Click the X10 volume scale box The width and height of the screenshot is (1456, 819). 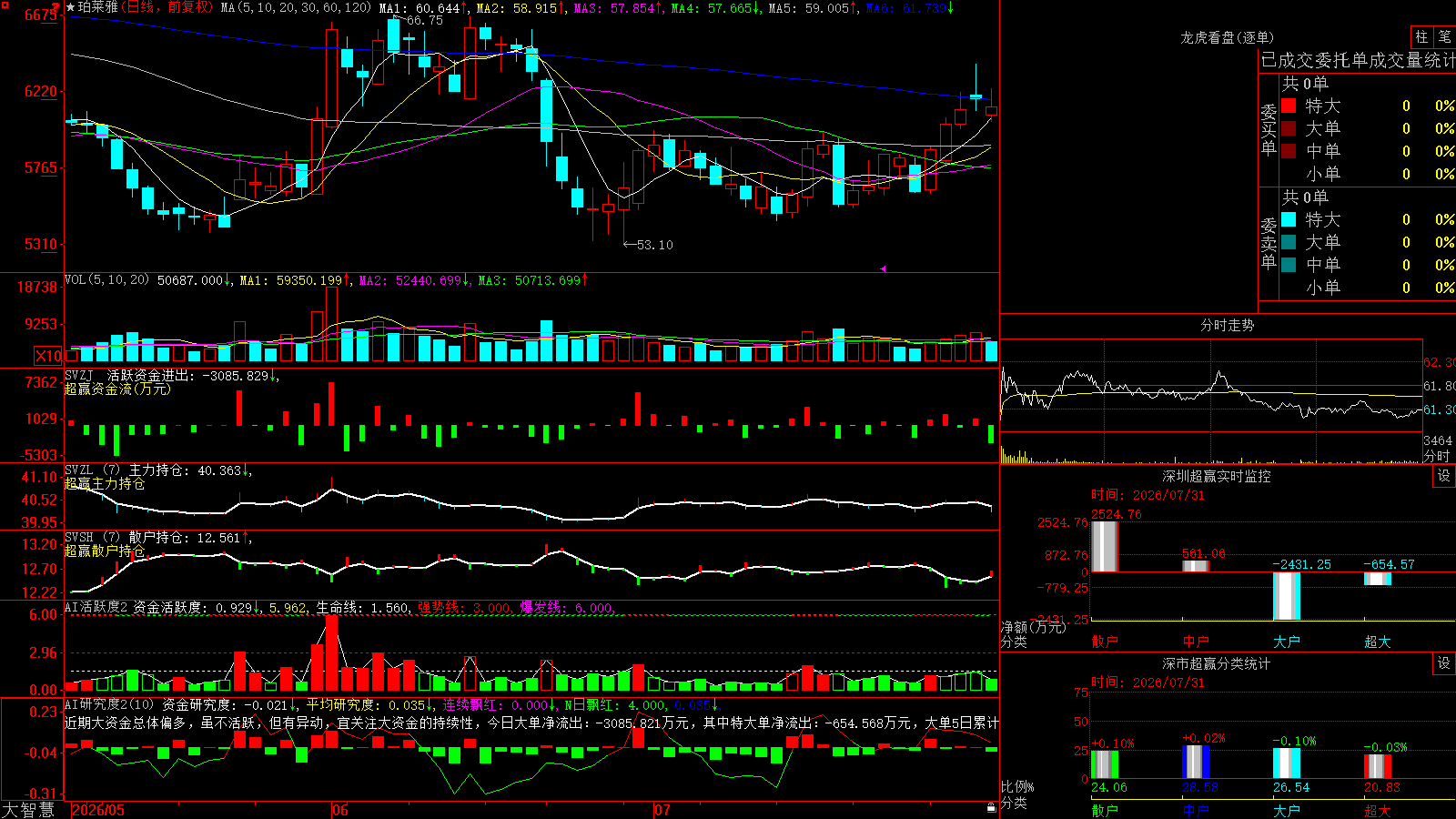48,356
